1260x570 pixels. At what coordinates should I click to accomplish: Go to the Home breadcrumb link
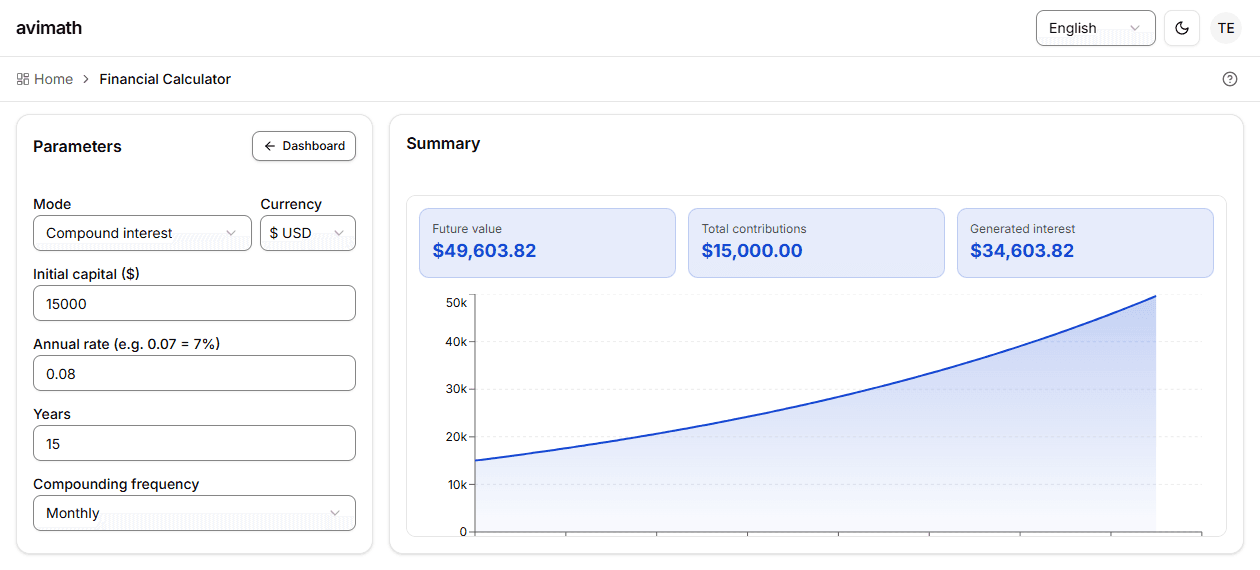click(53, 79)
